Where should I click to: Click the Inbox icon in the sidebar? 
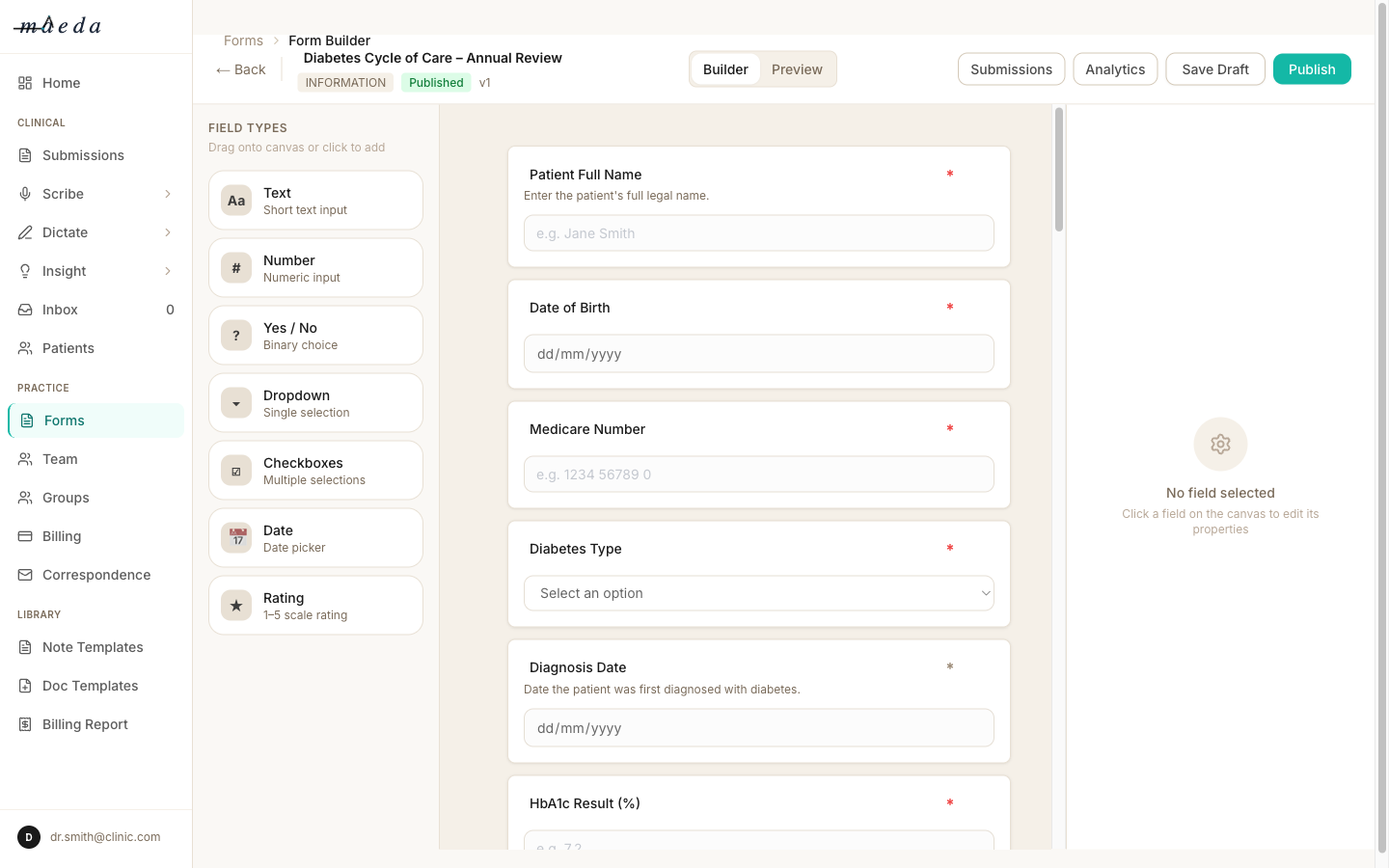22,310
